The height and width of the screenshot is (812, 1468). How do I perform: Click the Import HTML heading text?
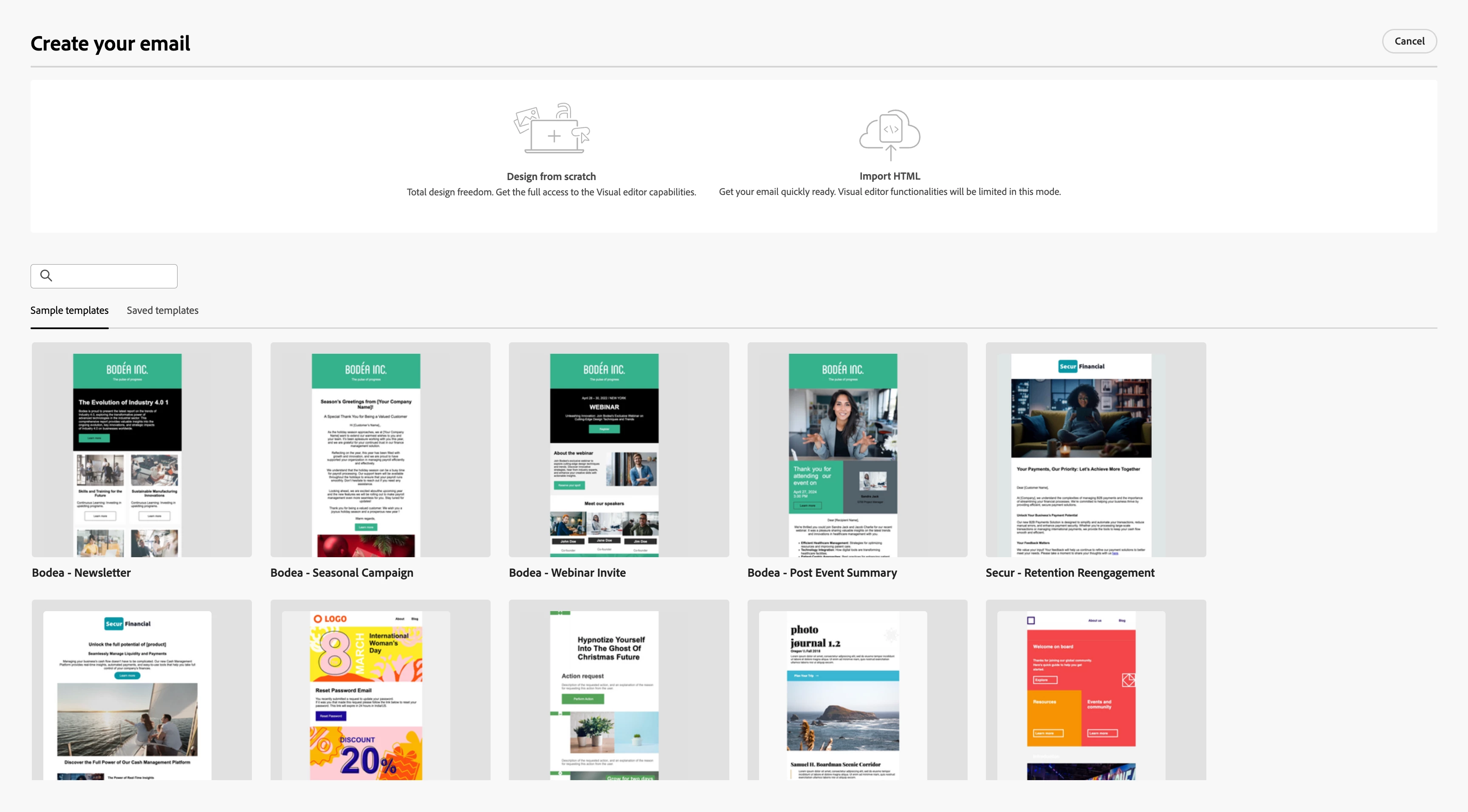pyautogui.click(x=889, y=176)
